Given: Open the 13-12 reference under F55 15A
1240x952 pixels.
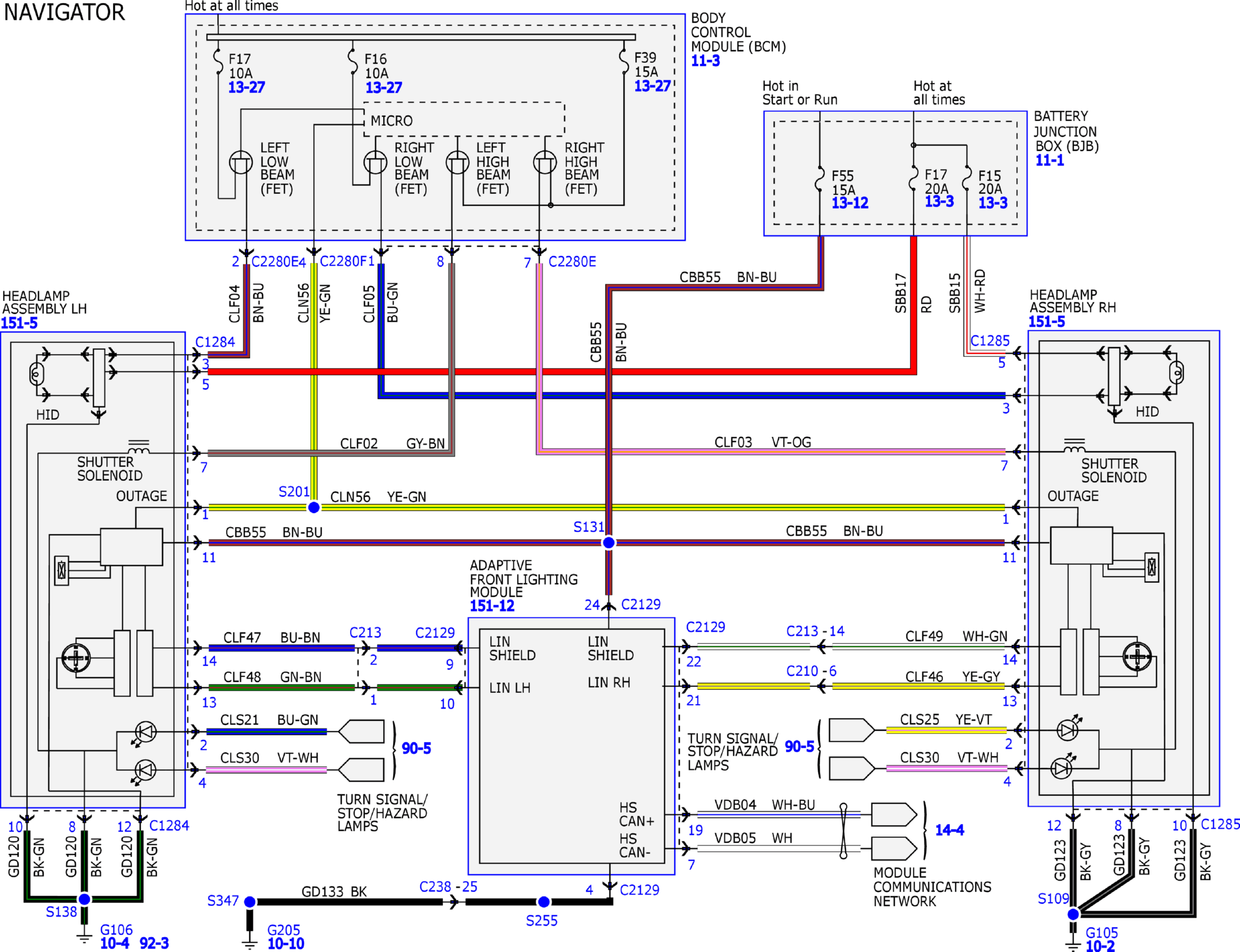Looking at the screenshot, I should point(850,203).
